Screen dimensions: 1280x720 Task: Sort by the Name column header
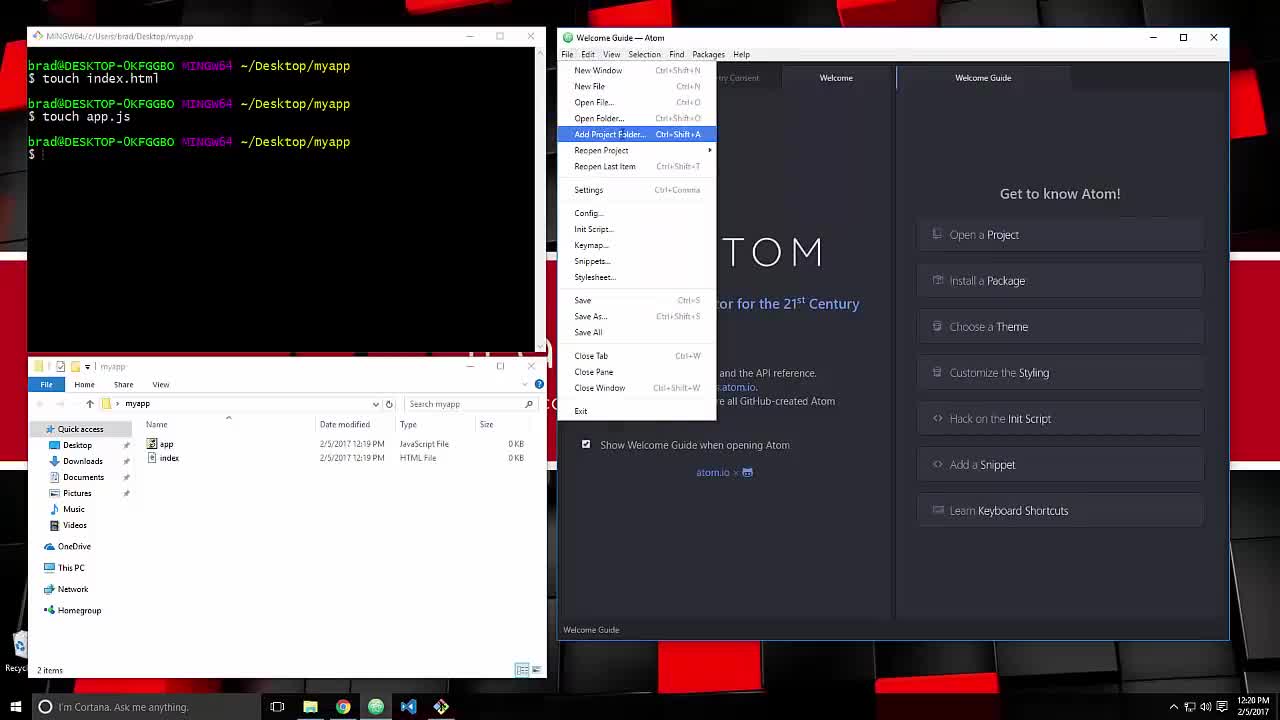coord(157,424)
